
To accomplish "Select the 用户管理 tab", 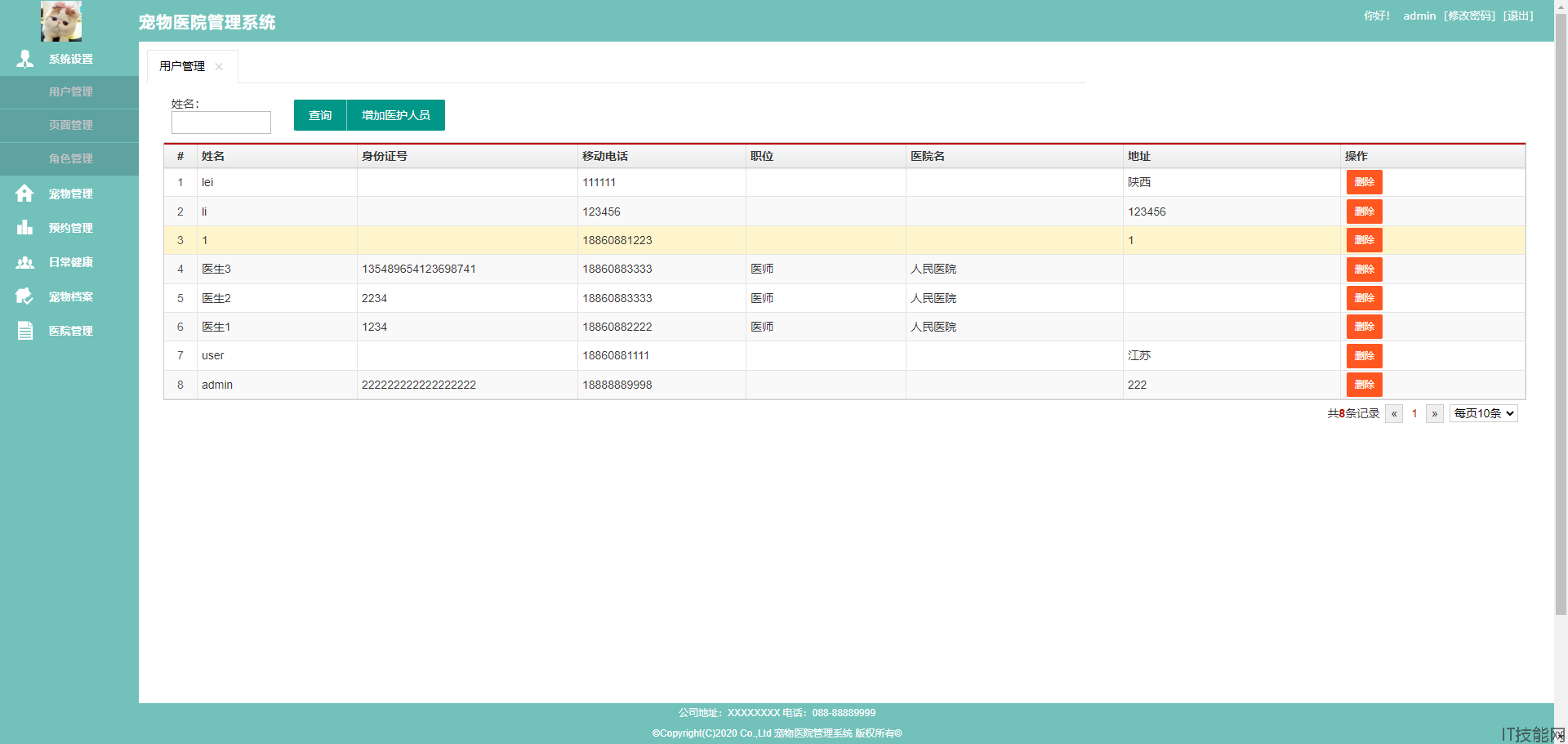I will (182, 66).
